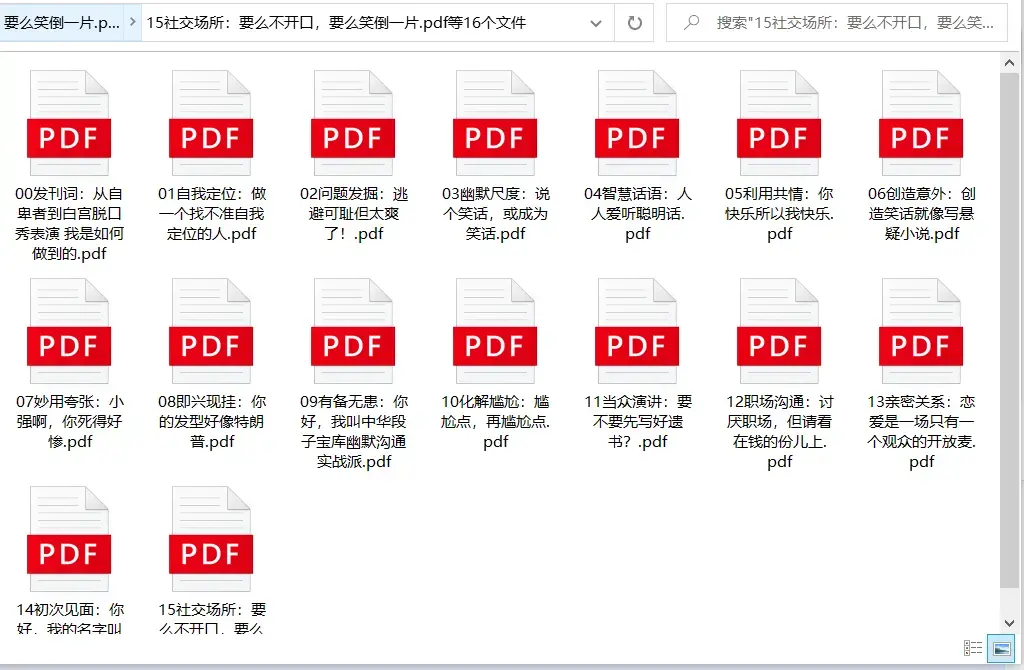
Task: Open the 10化解尴尬 PDF file icon
Action: [494, 330]
